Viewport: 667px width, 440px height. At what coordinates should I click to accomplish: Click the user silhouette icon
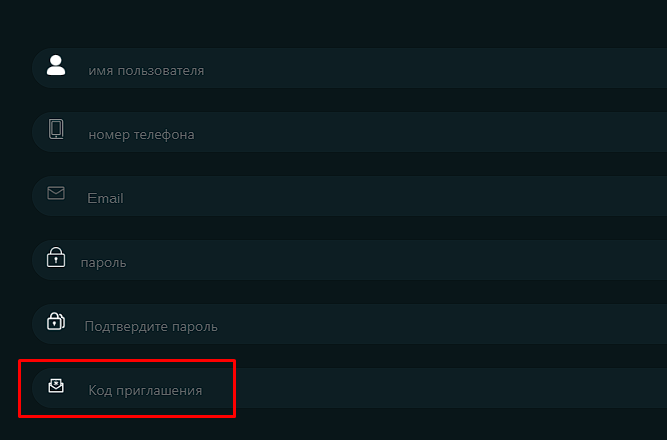[x=56, y=65]
